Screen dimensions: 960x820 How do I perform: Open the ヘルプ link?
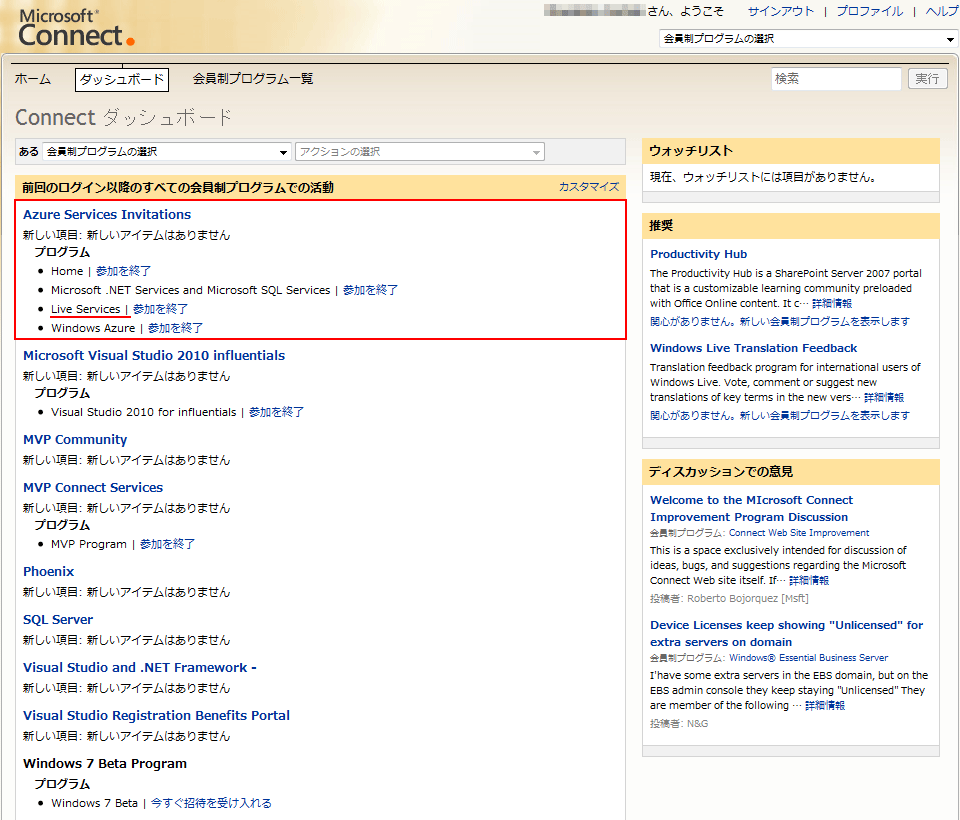click(x=942, y=11)
